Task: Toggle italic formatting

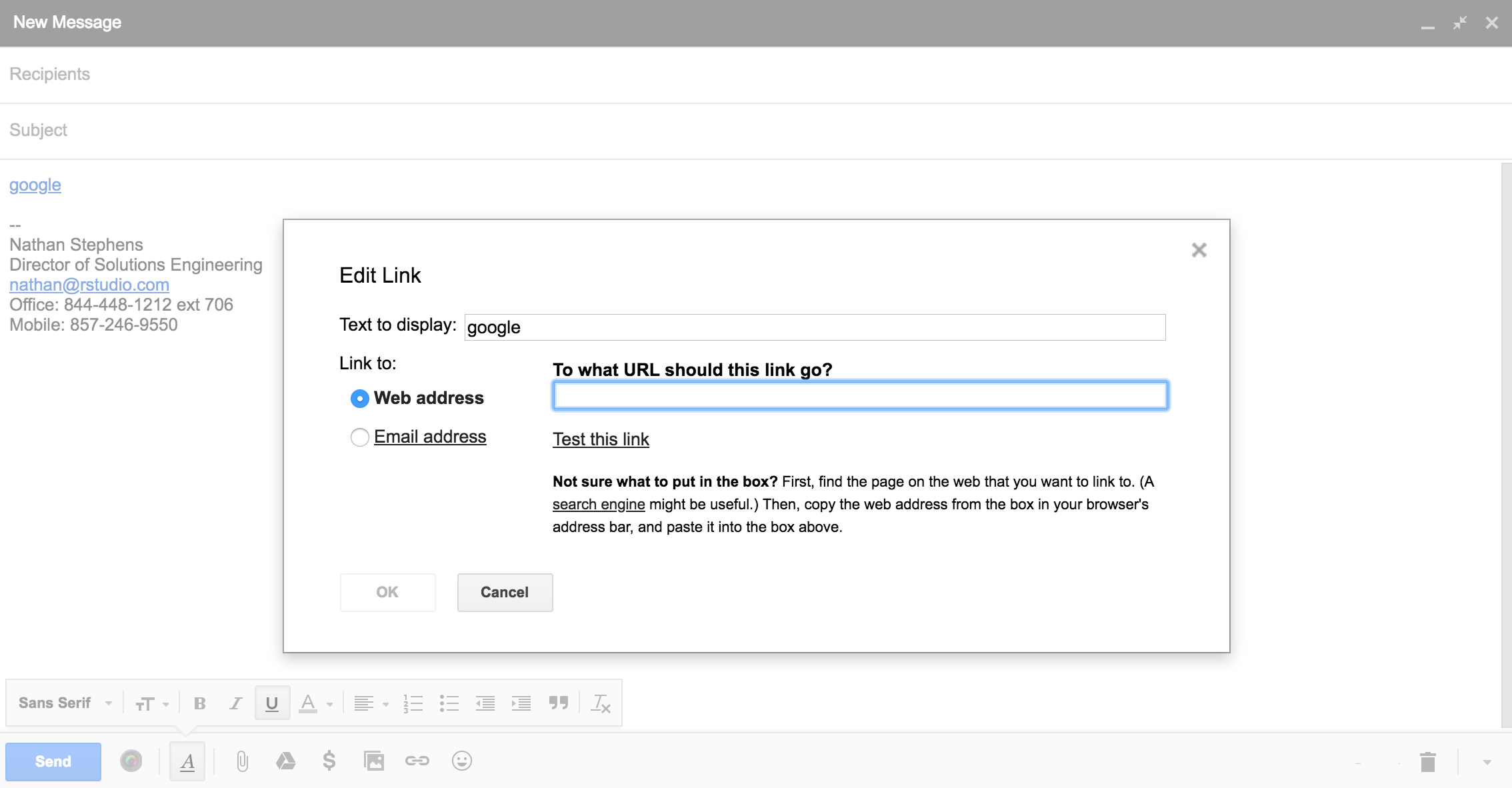Action: click(x=235, y=703)
